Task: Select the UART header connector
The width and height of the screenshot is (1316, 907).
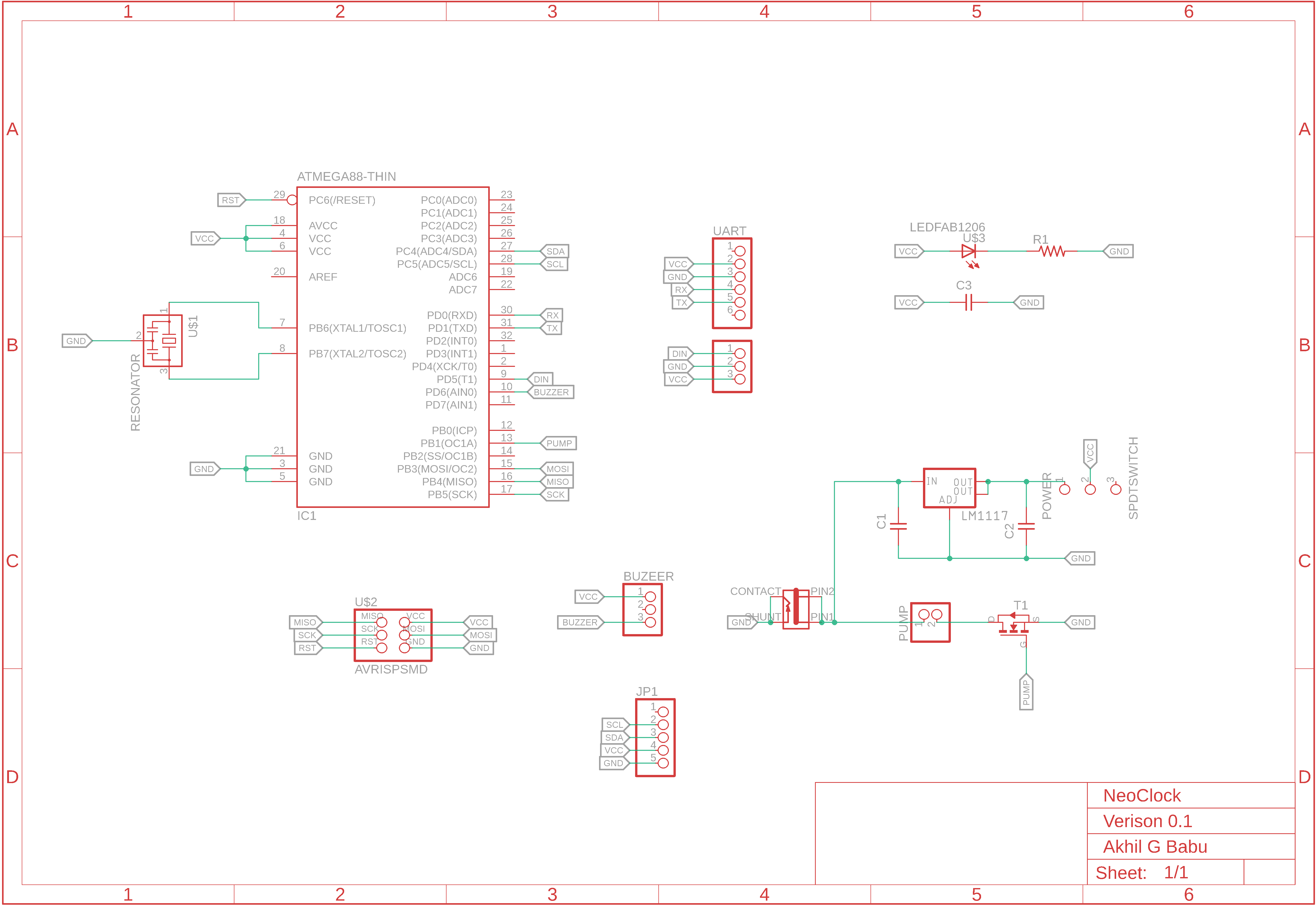Action: click(732, 283)
